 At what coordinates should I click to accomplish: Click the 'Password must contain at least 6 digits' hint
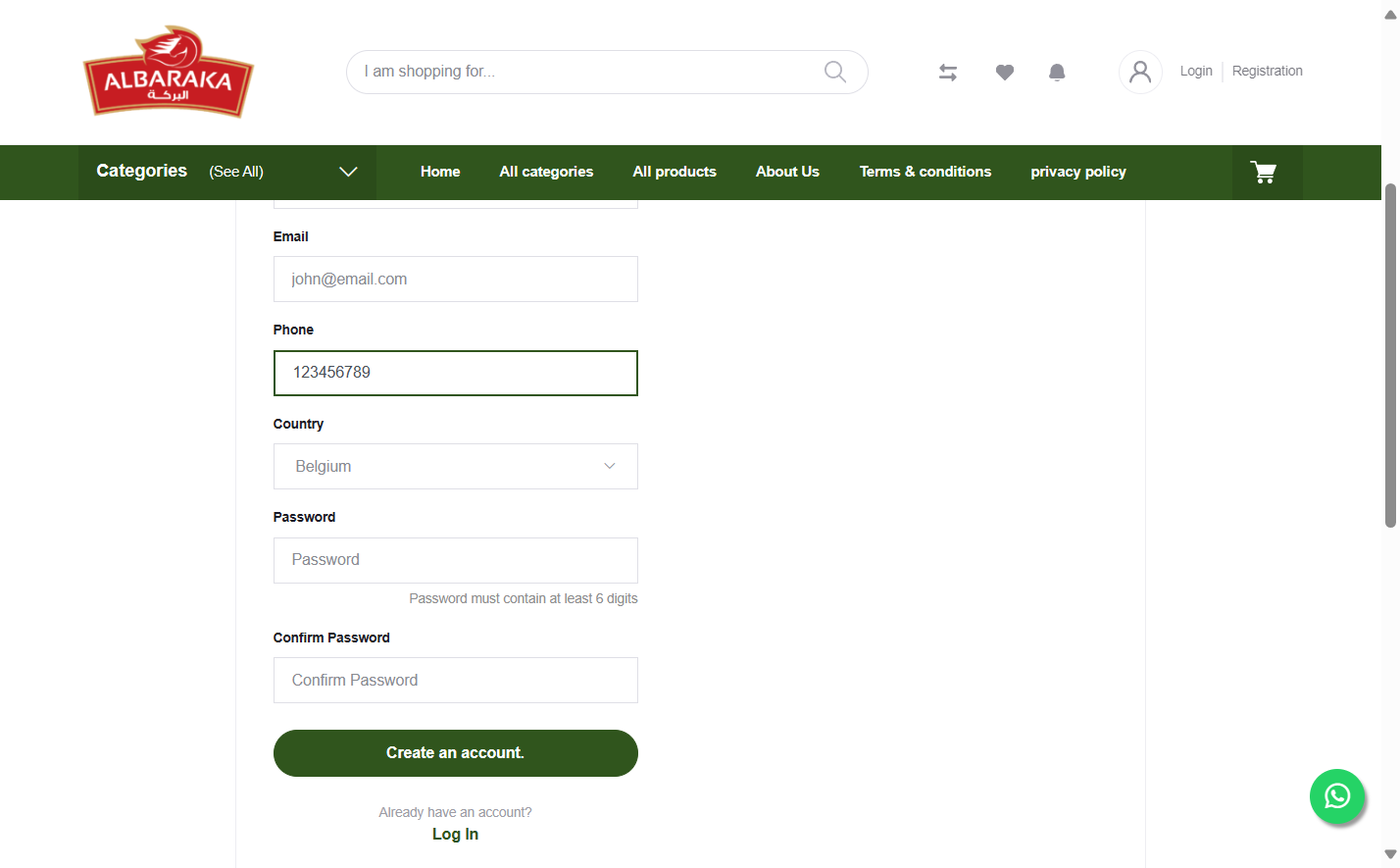(x=524, y=598)
